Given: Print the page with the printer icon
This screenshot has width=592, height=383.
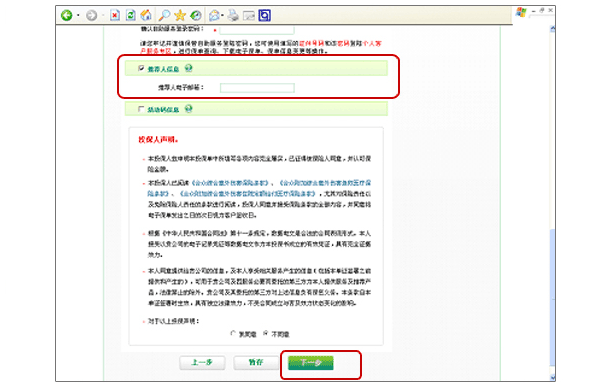Looking at the screenshot, I should 233,15.
